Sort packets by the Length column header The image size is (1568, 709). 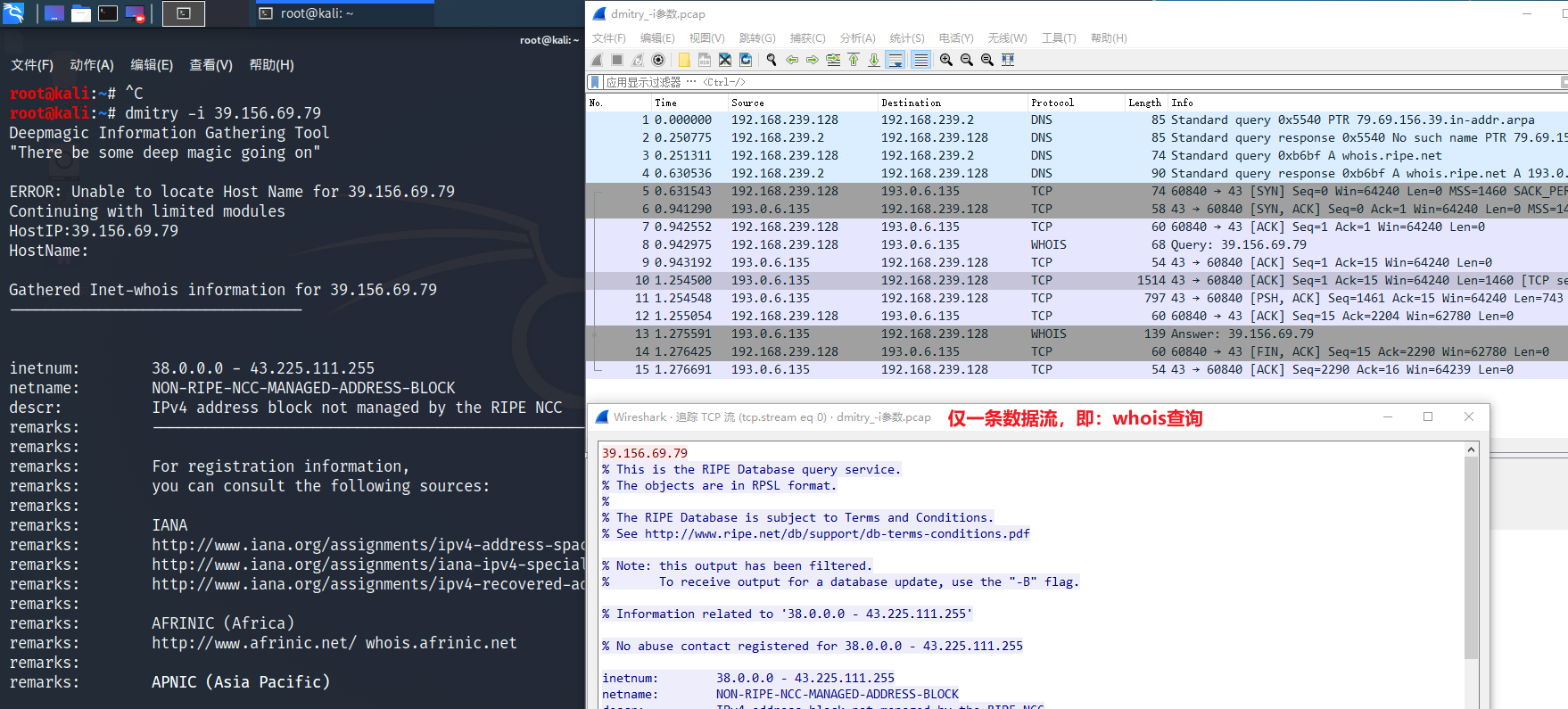[x=1145, y=103]
